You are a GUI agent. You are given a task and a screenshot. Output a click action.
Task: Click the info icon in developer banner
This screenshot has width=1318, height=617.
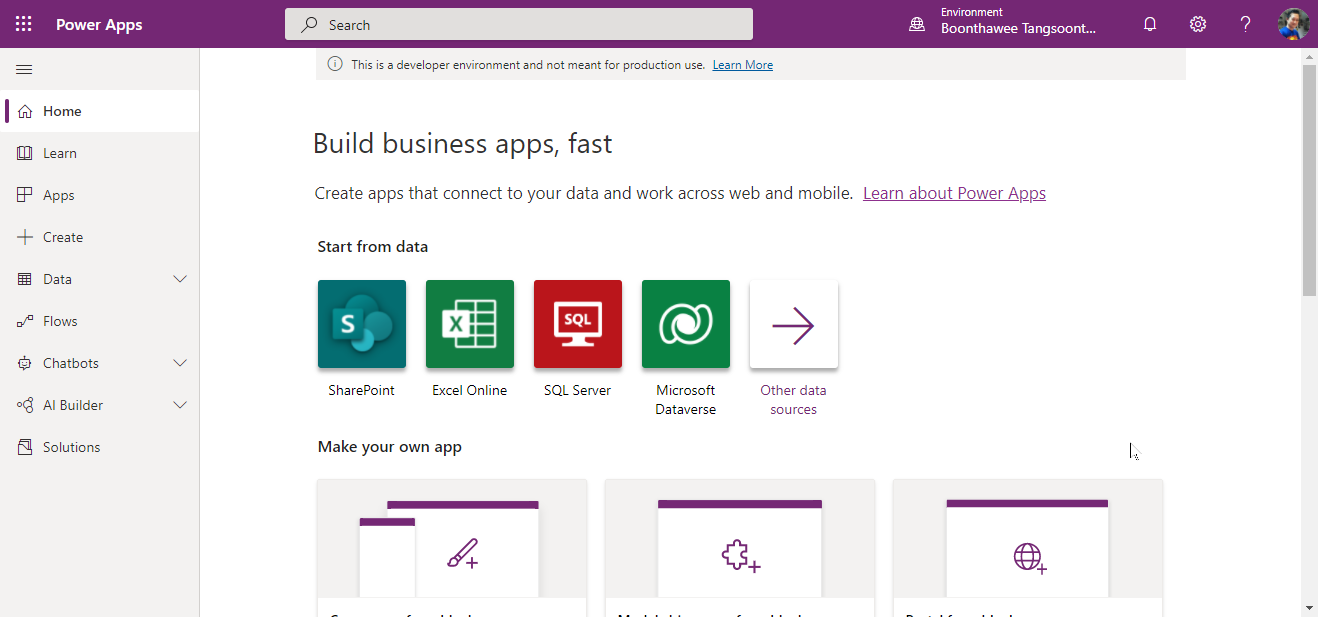pyautogui.click(x=336, y=64)
